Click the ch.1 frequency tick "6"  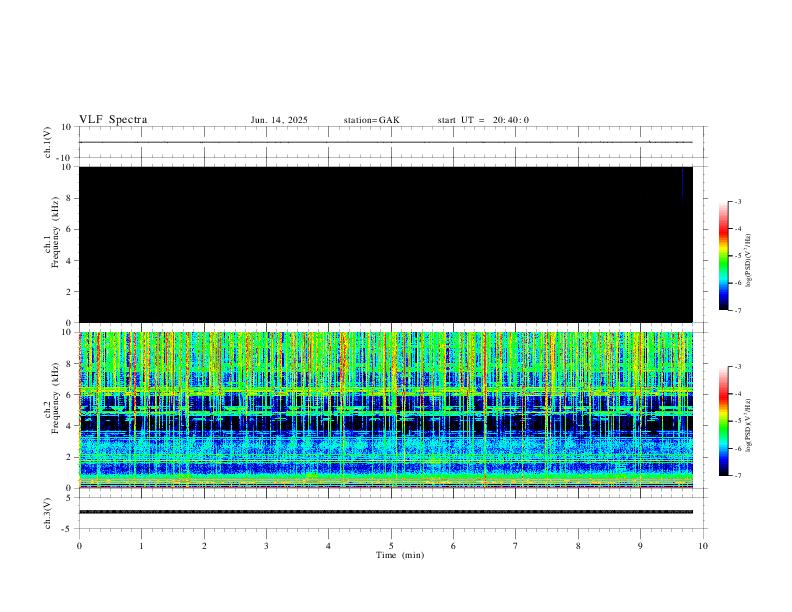69,229
